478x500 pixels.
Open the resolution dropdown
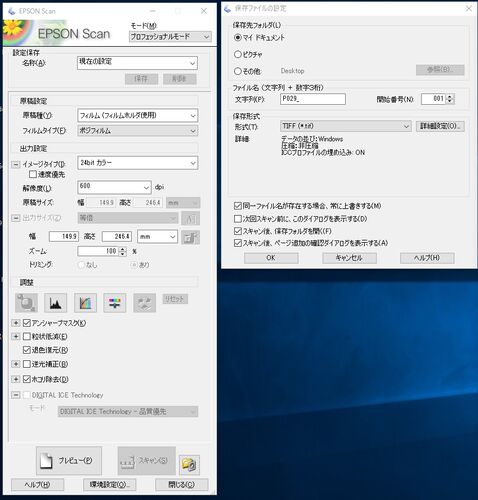(x=114, y=187)
